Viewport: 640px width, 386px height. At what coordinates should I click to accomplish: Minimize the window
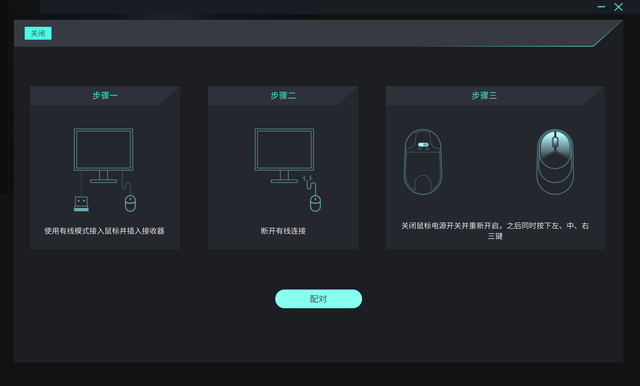pyautogui.click(x=601, y=7)
